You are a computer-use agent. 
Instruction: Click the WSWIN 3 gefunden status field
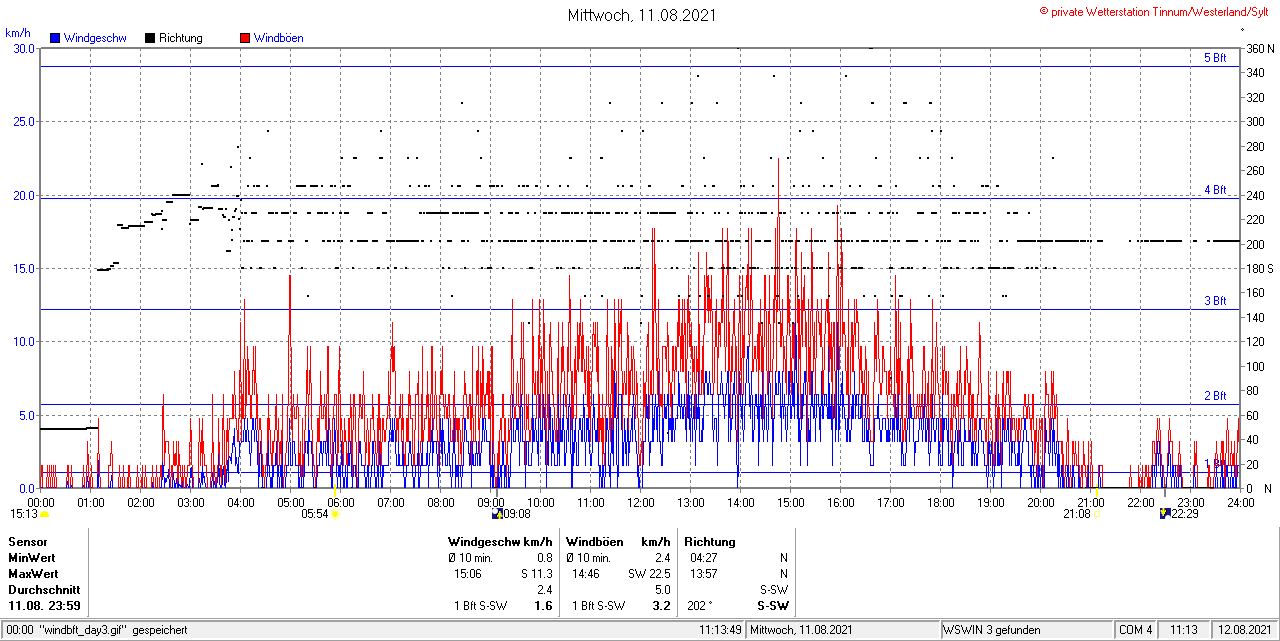point(1025,630)
